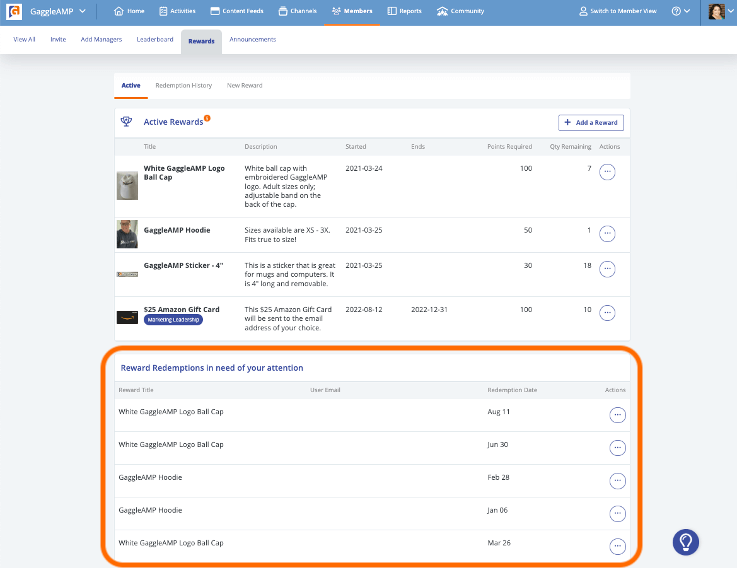Open the GaggleAMP account dropdown

click(58, 11)
